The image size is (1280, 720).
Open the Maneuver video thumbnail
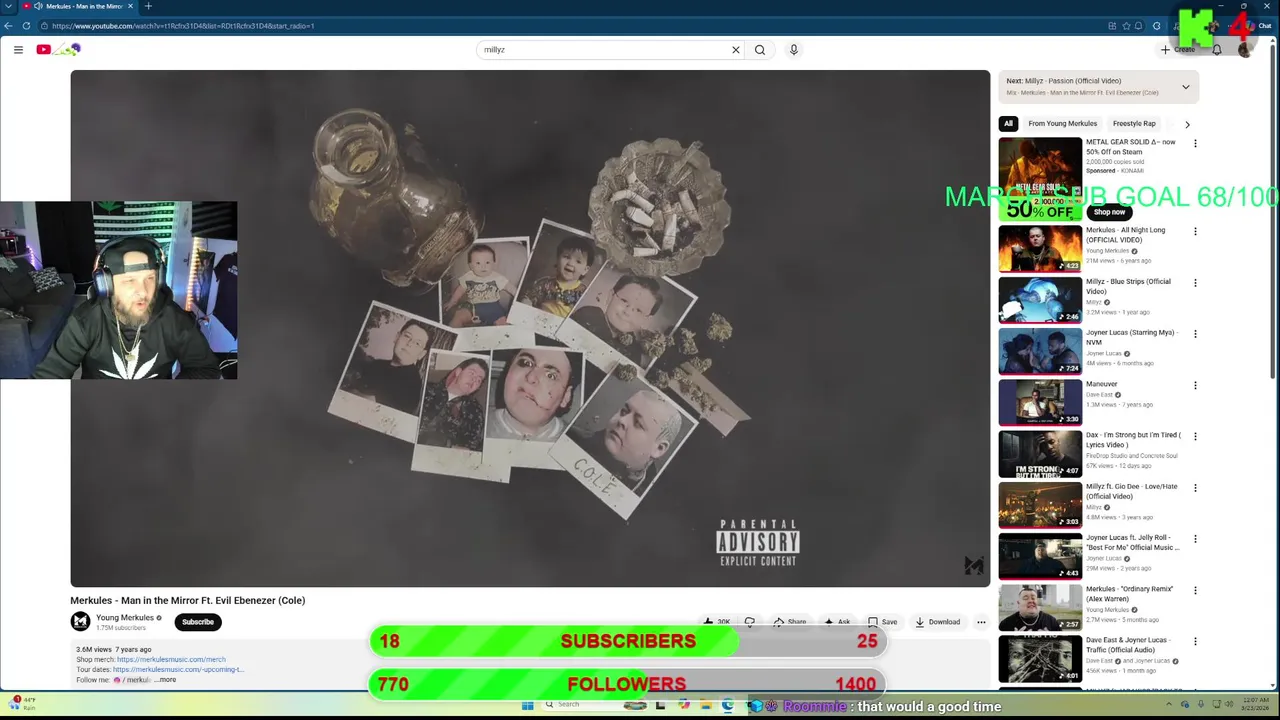pos(1040,402)
